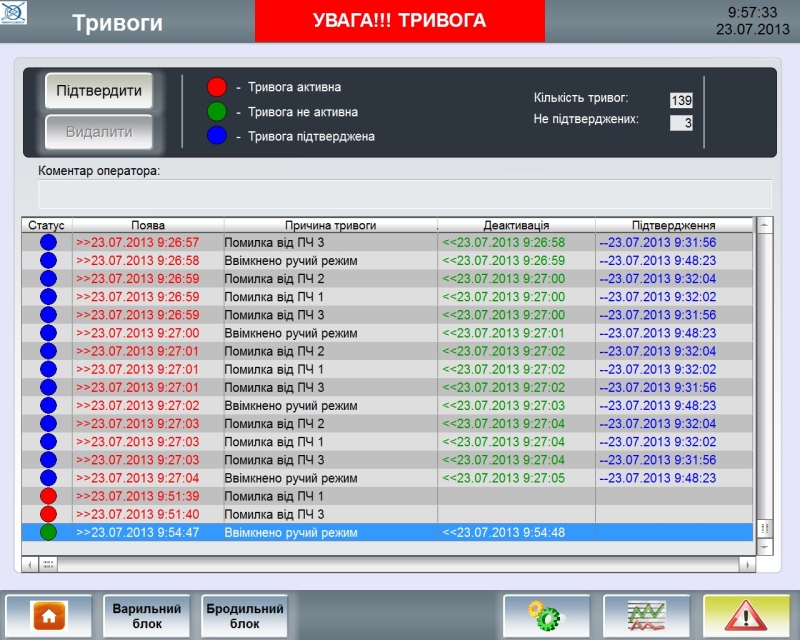Click the horizontal scrollbar right arrow
The image size is (800, 640).
pyautogui.click(x=746, y=565)
